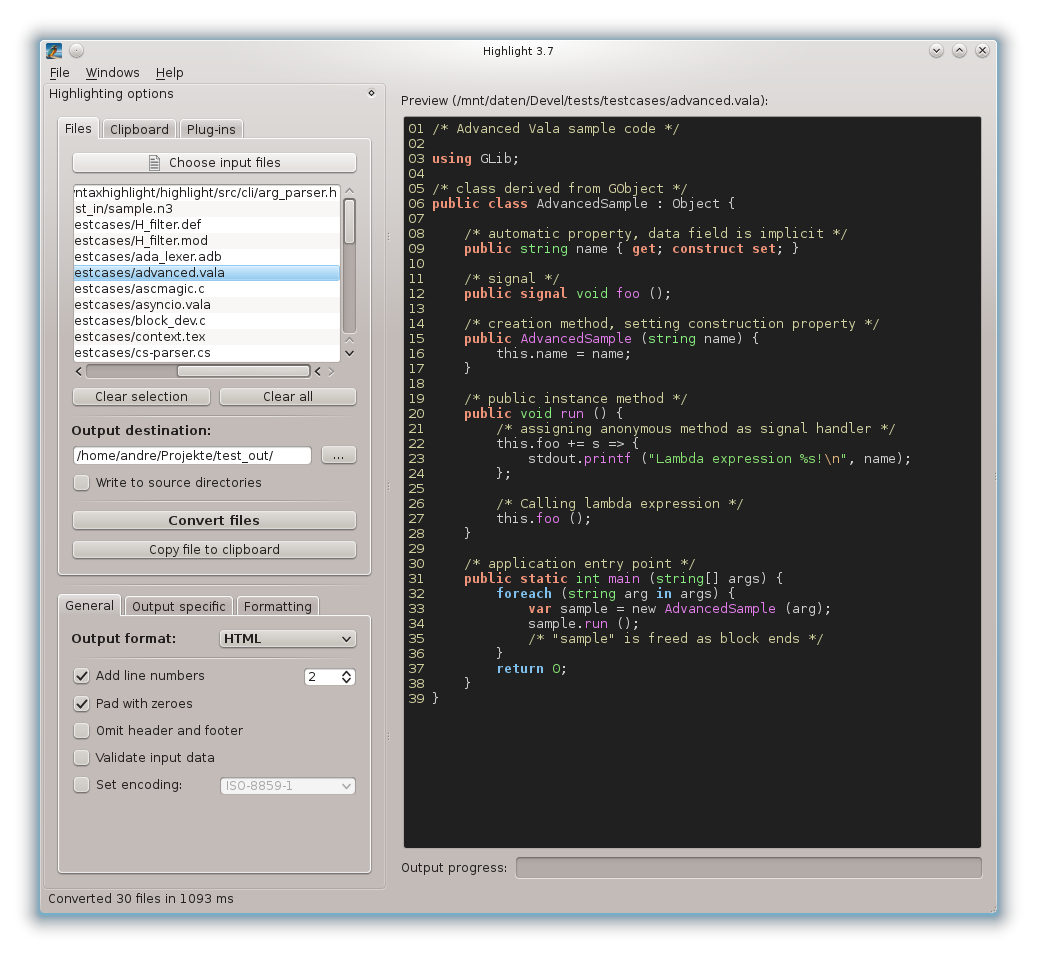Select estcases/asyncio.vala in file list

206,305
